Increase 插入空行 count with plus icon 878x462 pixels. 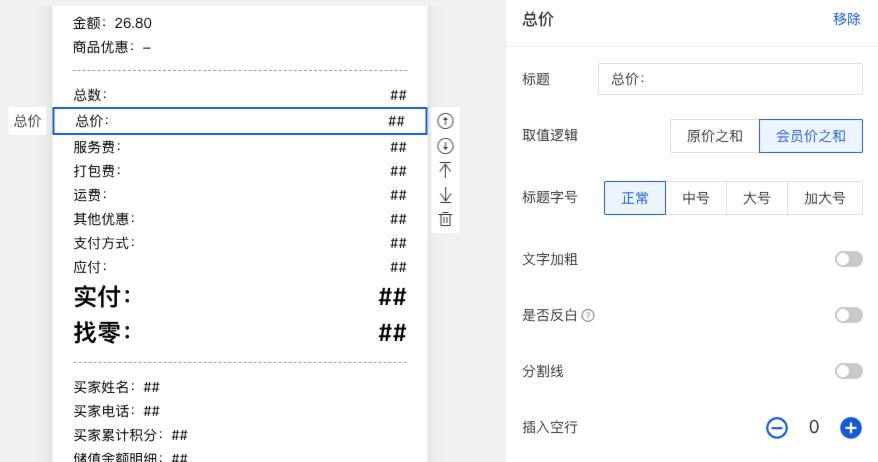pos(850,428)
